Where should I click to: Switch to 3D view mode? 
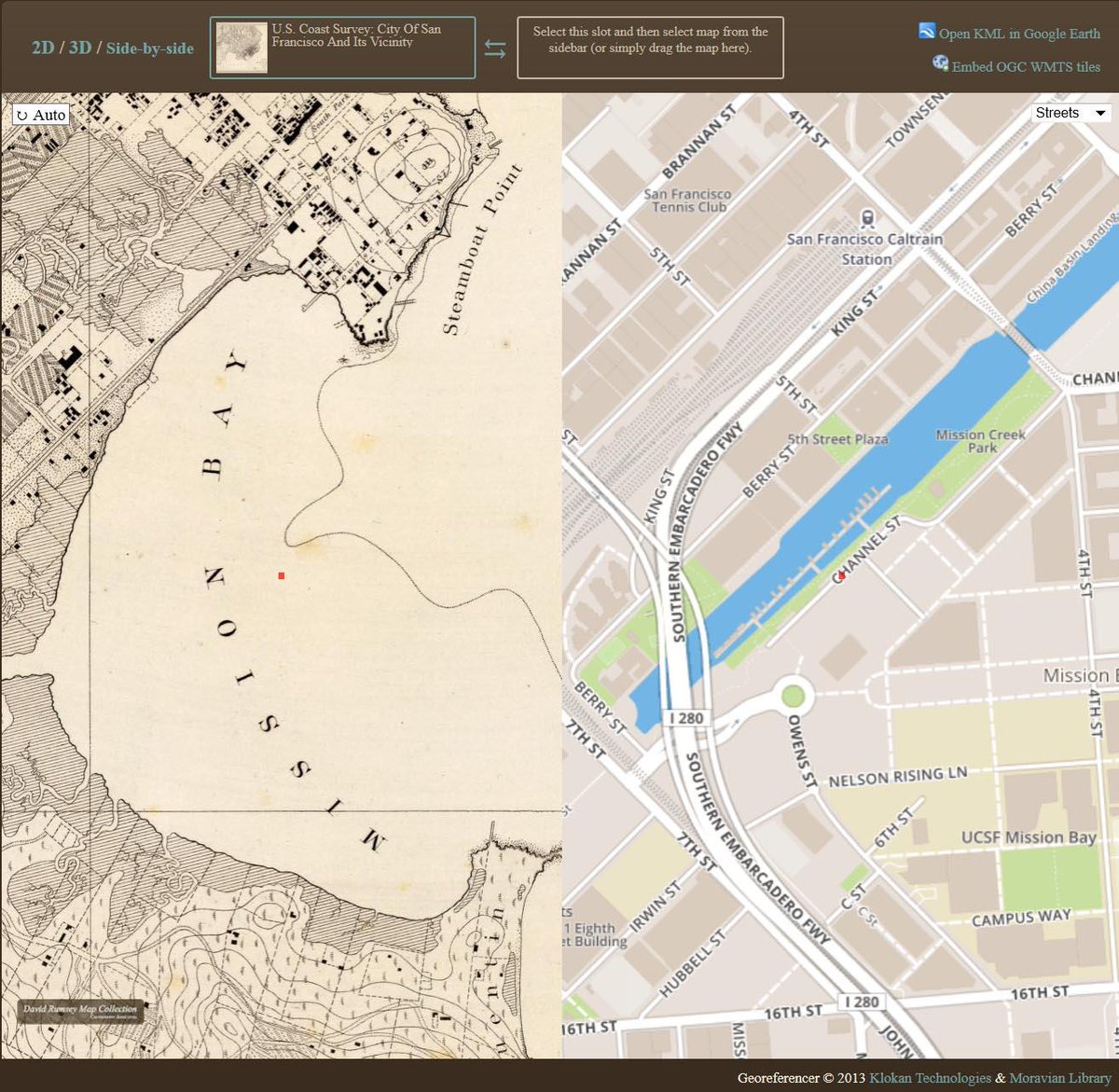point(80,48)
